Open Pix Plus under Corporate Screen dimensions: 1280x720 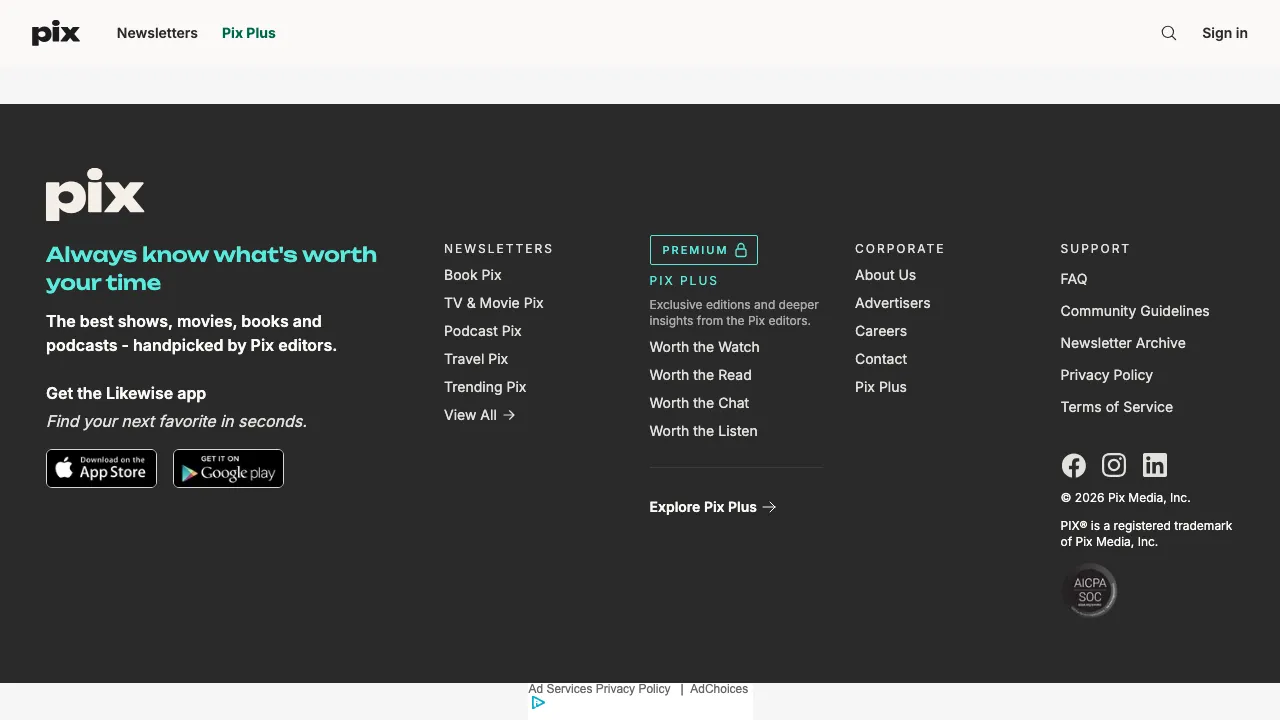point(881,387)
